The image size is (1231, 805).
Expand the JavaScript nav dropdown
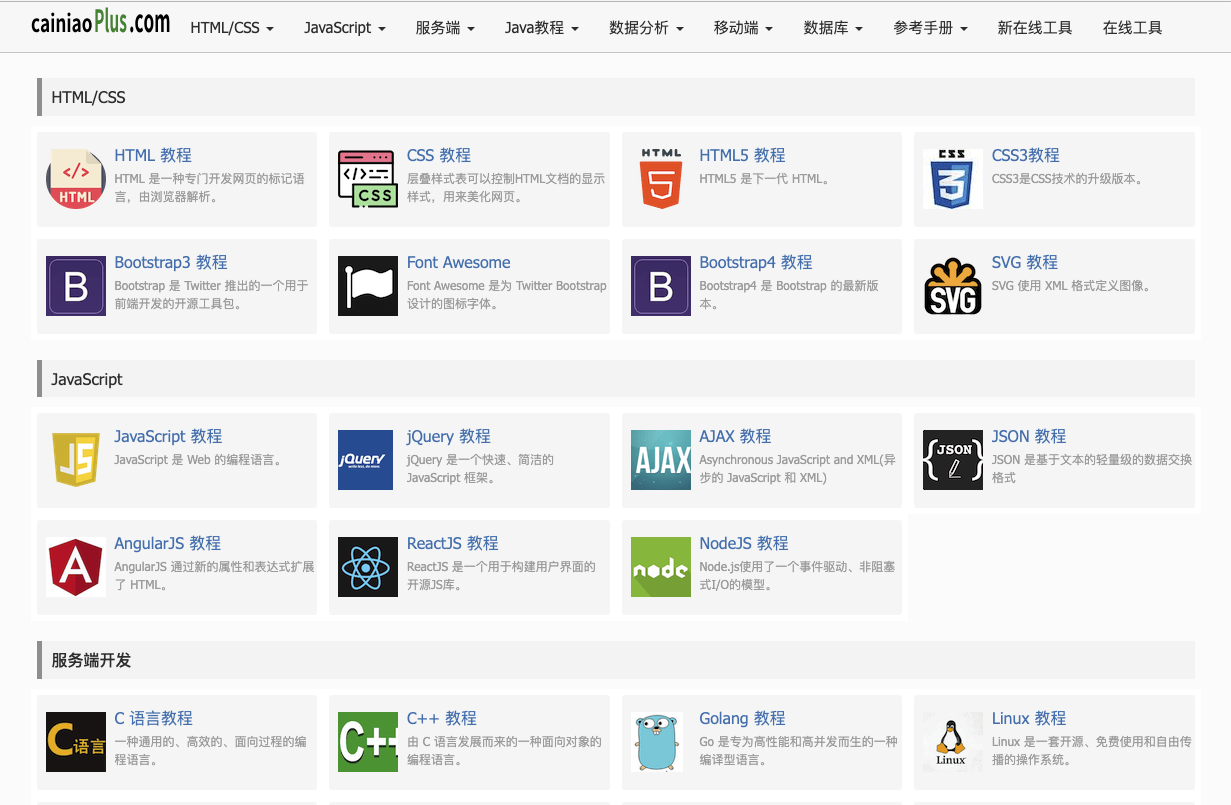point(345,28)
